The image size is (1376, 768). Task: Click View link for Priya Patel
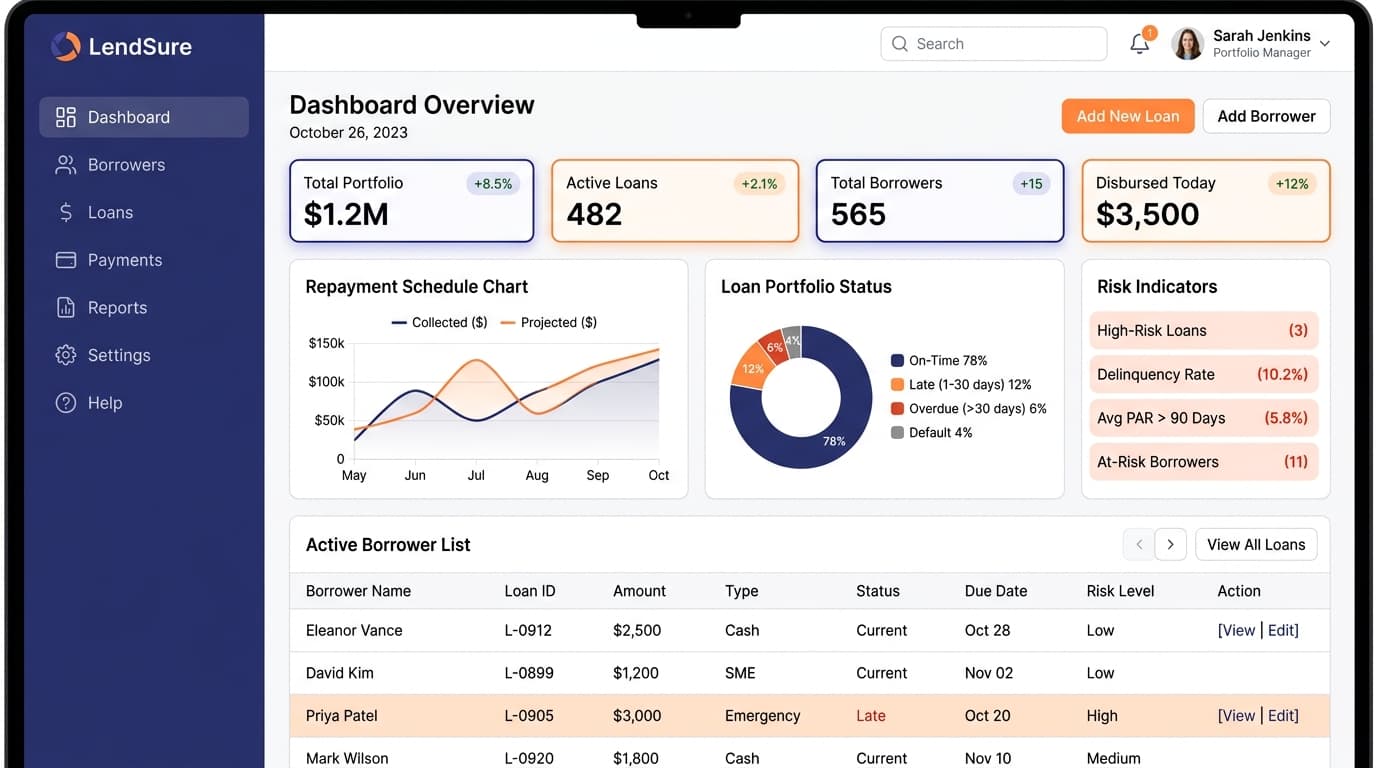1237,716
